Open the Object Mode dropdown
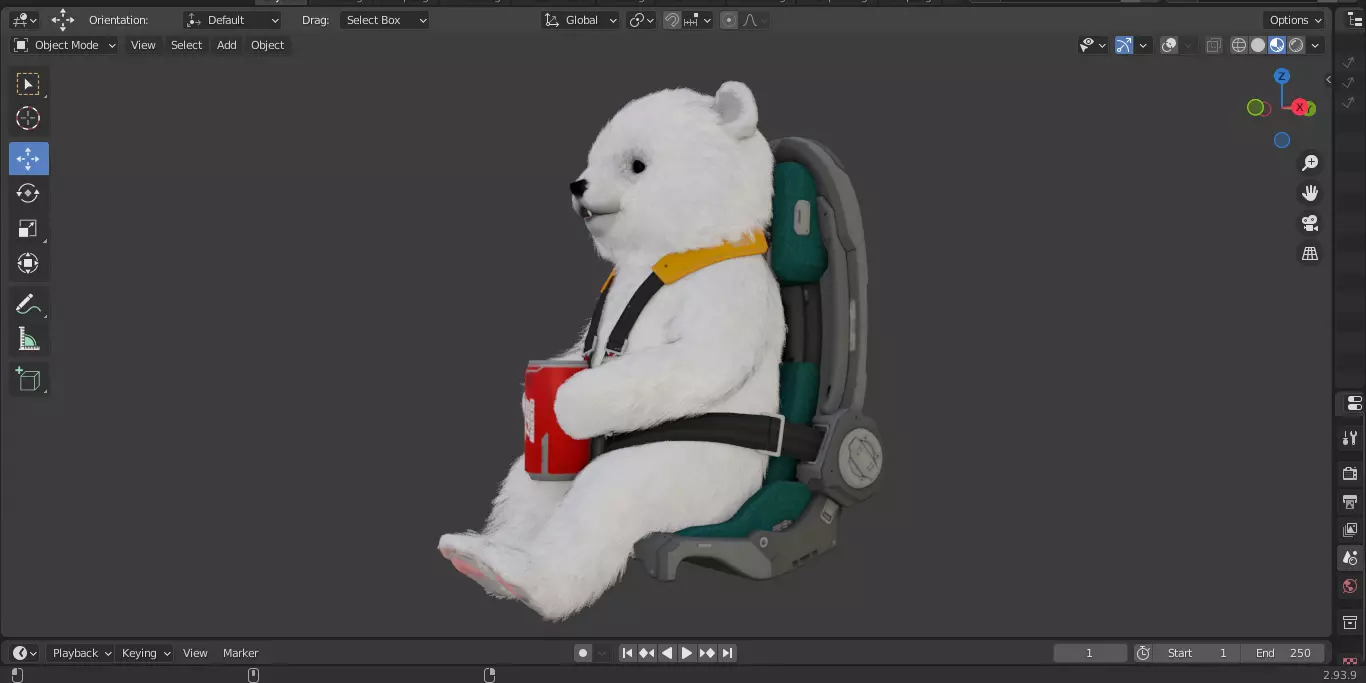Image resolution: width=1366 pixels, height=683 pixels. pyautogui.click(x=65, y=45)
